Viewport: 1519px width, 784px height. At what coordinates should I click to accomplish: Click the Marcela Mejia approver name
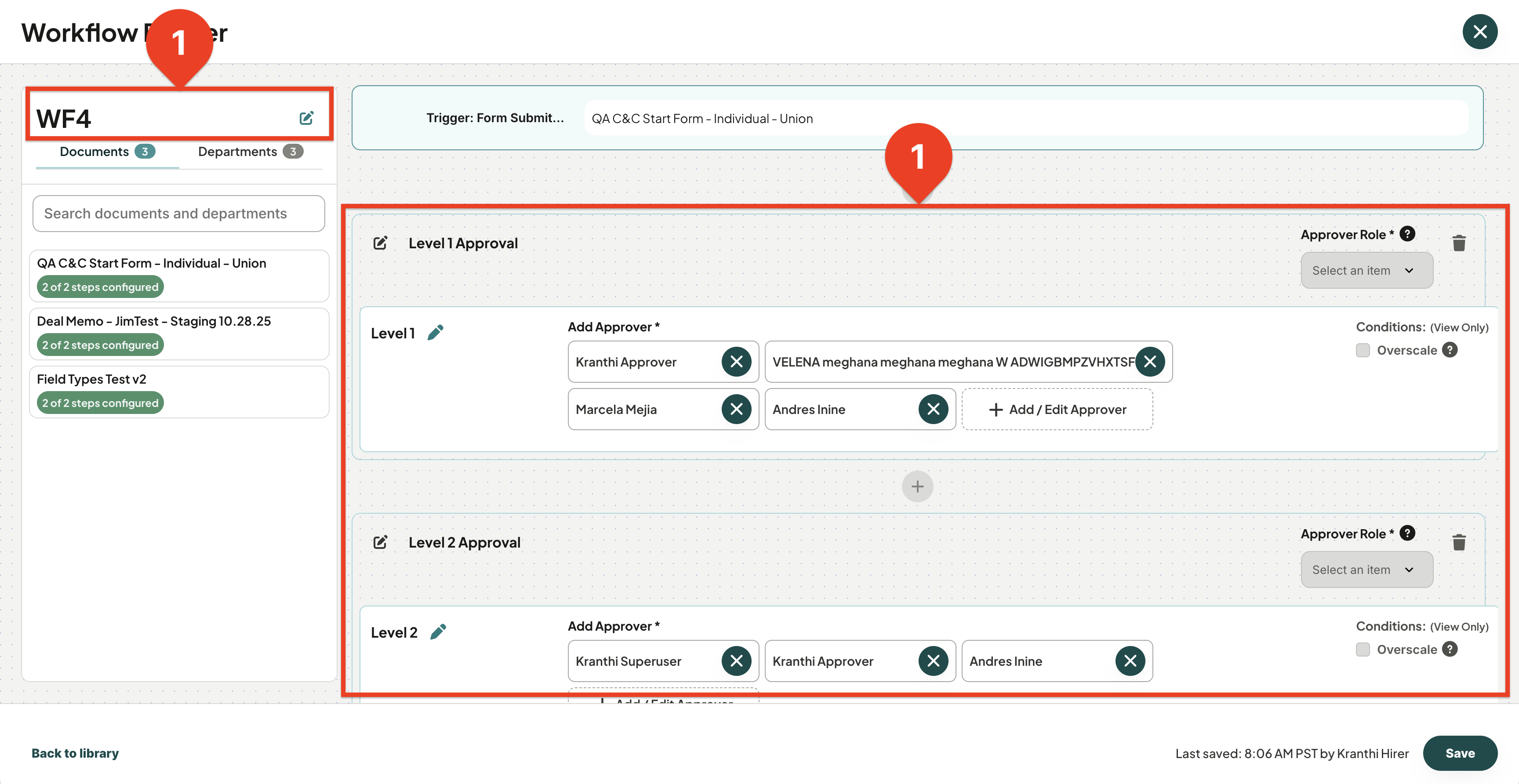(616, 410)
